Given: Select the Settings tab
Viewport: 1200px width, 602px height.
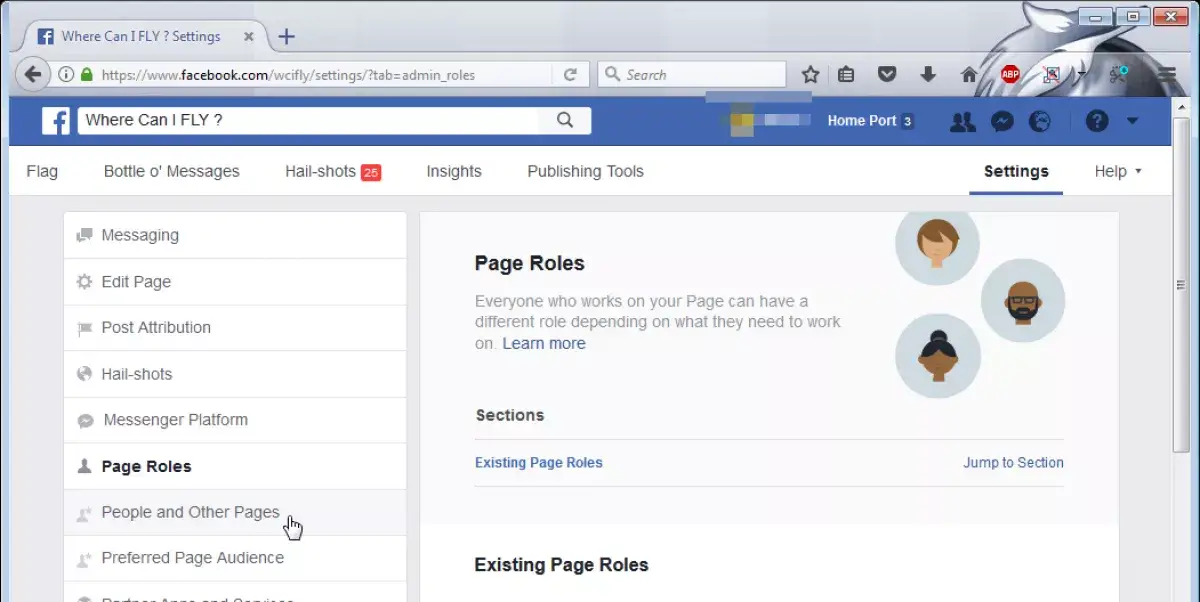Looking at the screenshot, I should pyautogui.click(x=1016, y=171).
